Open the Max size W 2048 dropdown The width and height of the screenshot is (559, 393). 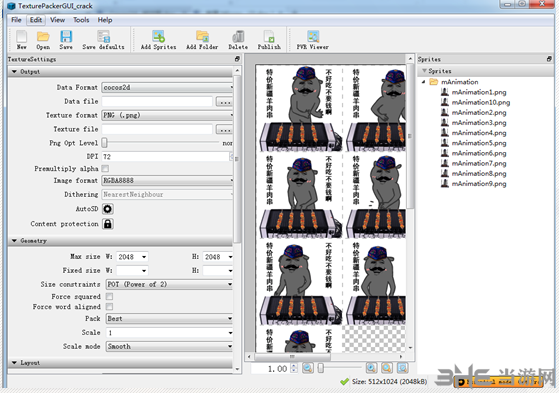coord(132,257)
